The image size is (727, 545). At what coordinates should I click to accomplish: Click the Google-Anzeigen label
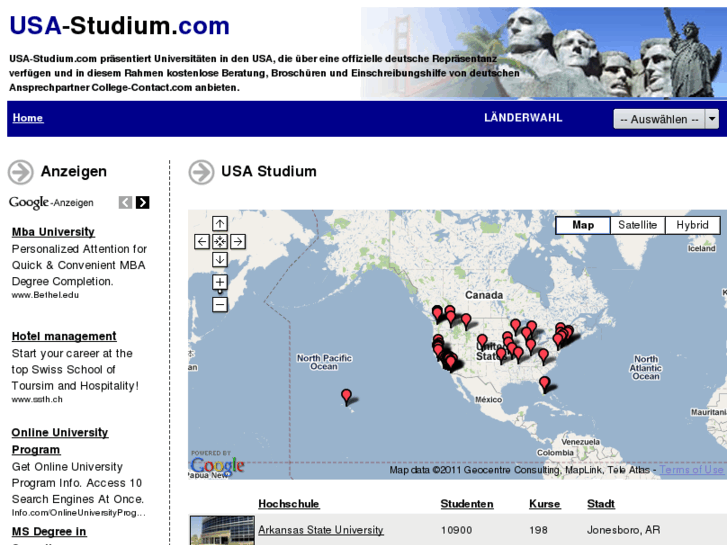[x=51, y=203]
